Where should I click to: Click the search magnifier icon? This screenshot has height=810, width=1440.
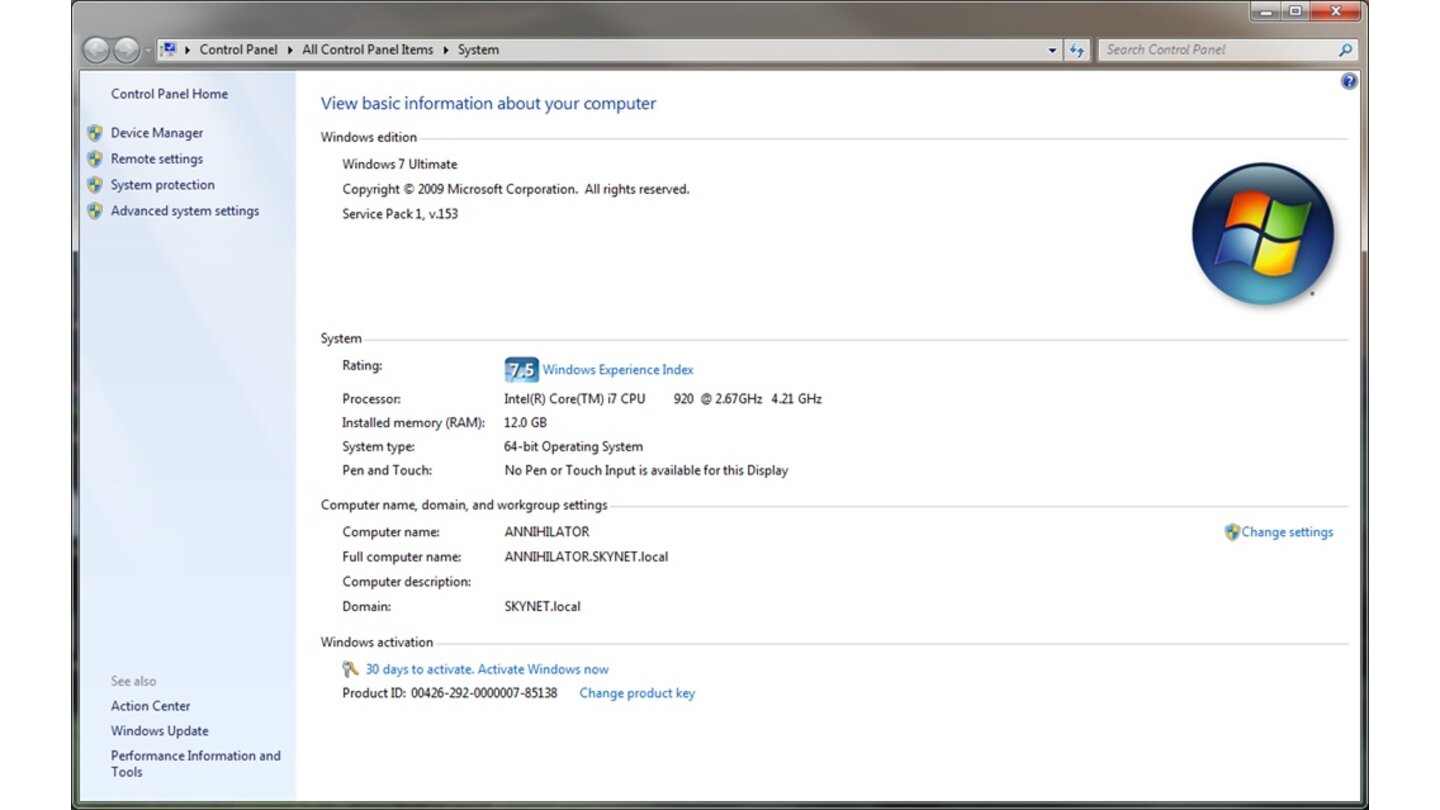pos(1345,50)
